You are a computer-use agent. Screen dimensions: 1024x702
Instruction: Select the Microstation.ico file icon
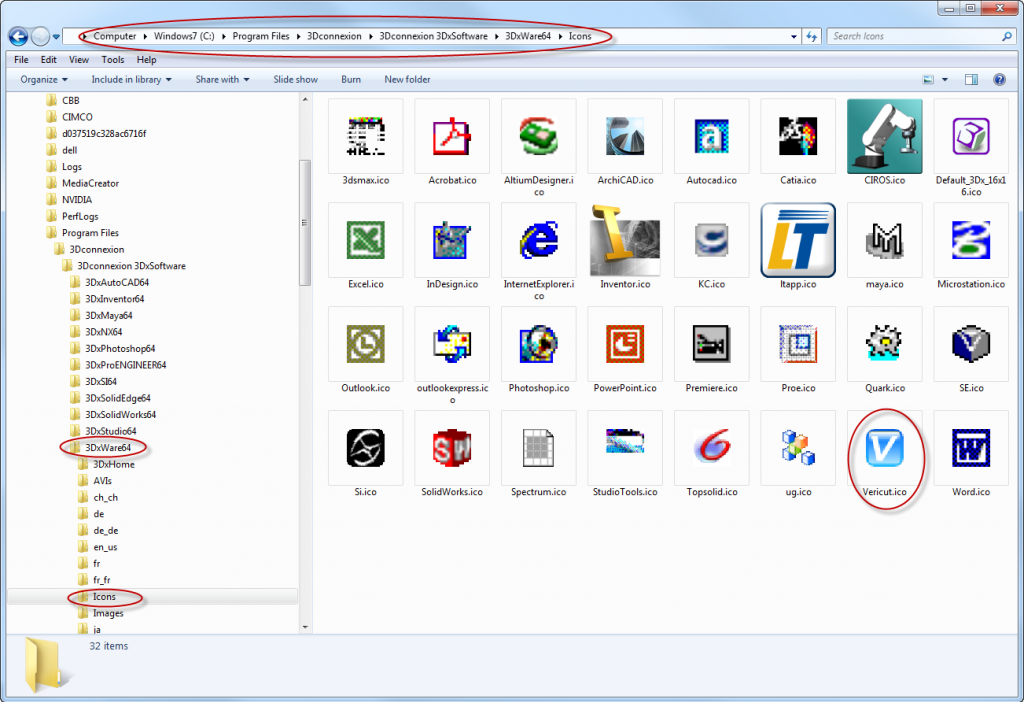click(x=971, y=240)
